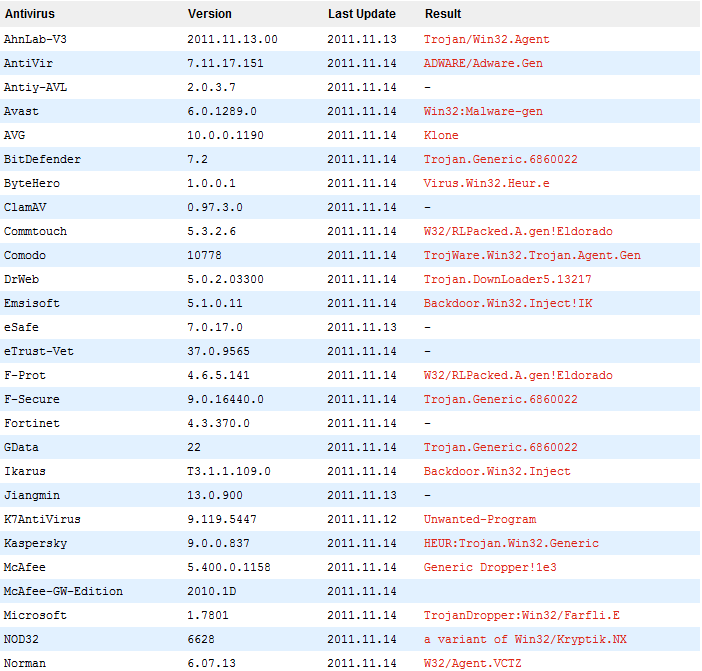Click the Backdoor.Win32.Inject result for Ikarus
The image size is (702, 671).
[497, 471]
